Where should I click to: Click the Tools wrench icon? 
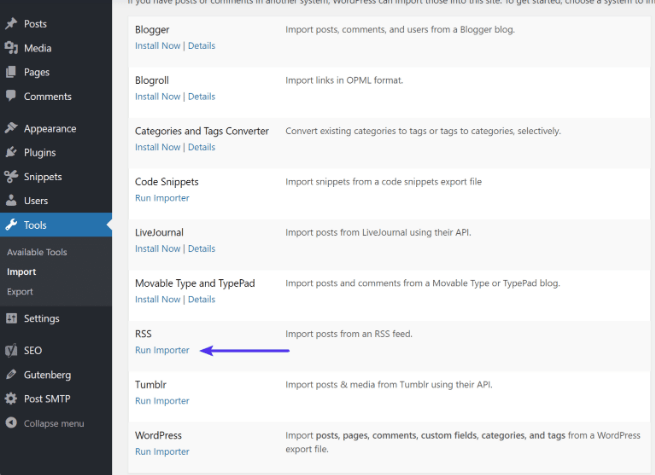[x=11, y=225]
